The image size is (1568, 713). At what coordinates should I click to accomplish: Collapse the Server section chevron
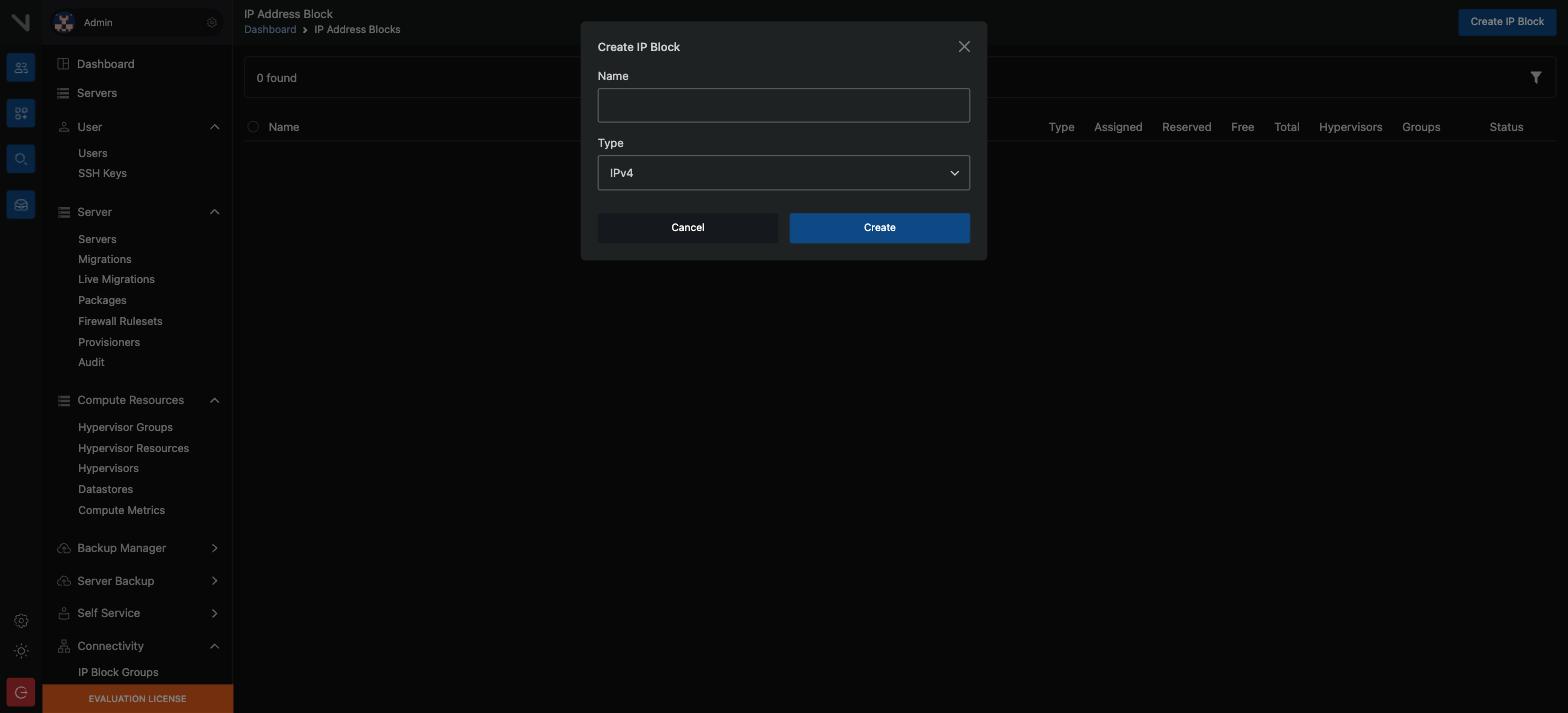(x=214, y=212)
